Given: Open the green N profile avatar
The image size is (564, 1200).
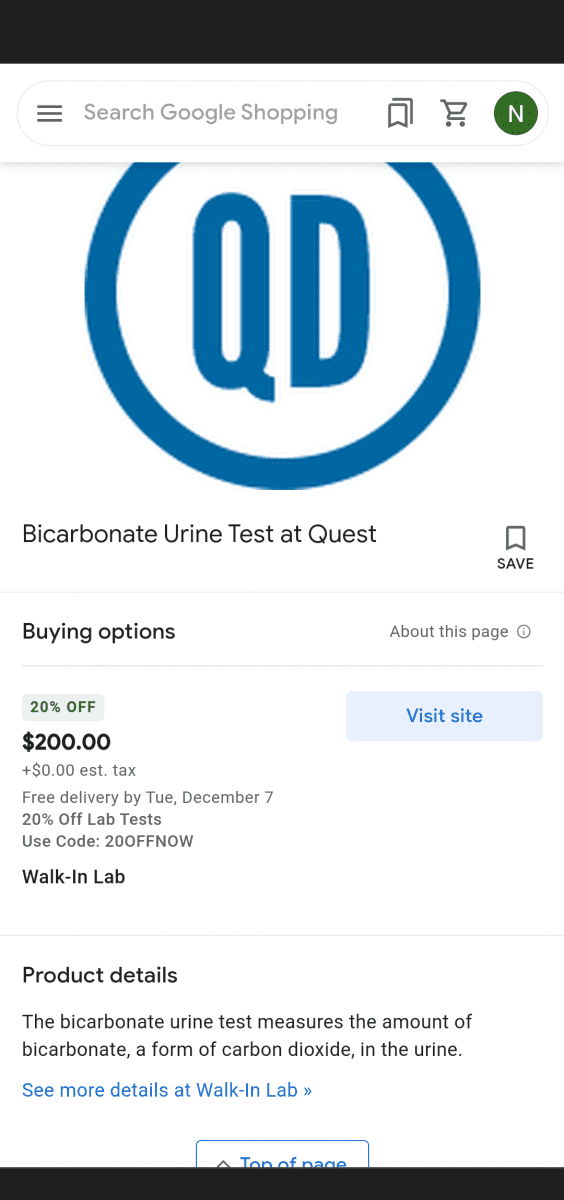Looking at the screenshot, I should [x=516, y=113].
